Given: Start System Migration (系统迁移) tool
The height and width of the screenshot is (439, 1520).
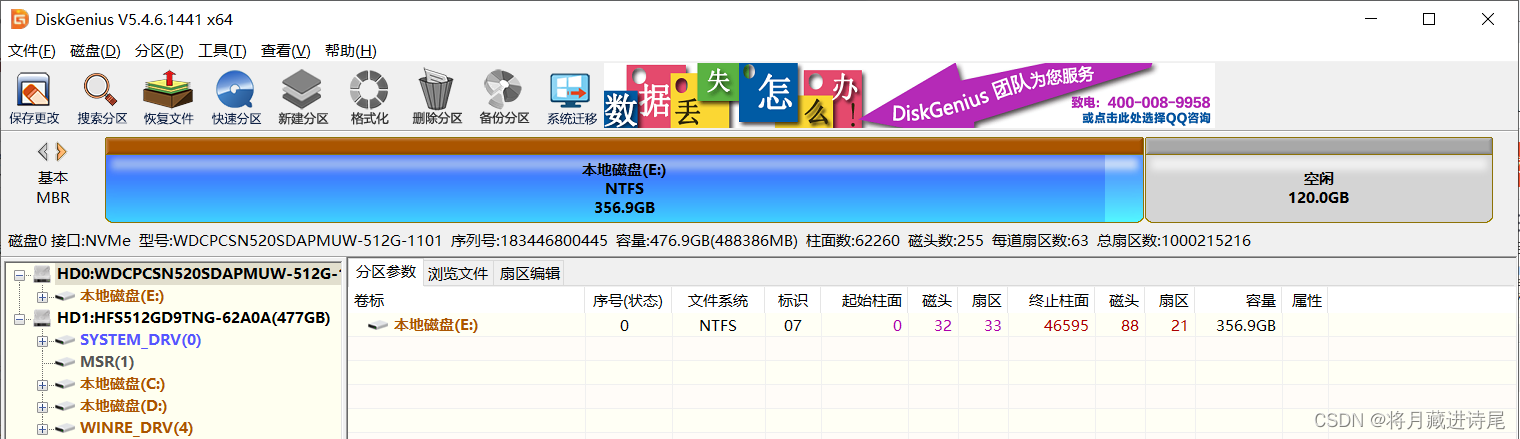Looking at the screenshot, I should click(571, 99).
